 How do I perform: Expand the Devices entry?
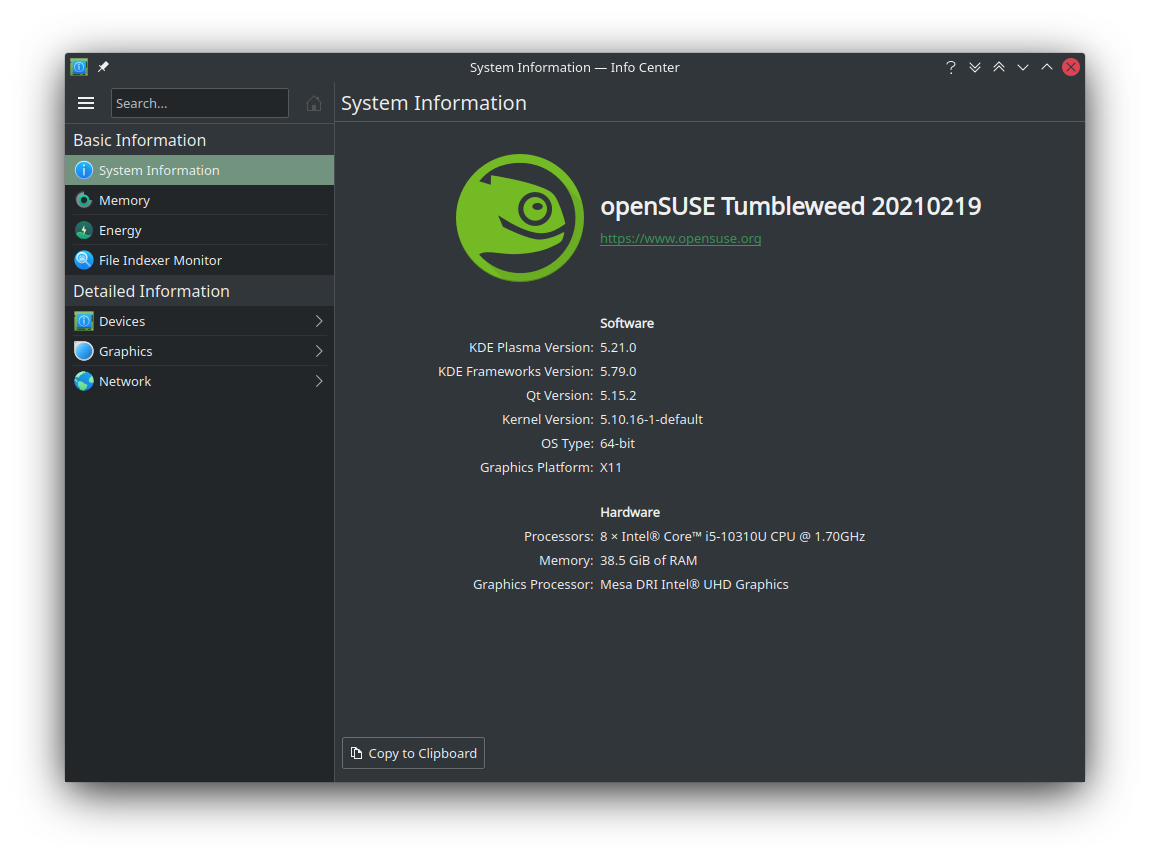tap(318, 321)
